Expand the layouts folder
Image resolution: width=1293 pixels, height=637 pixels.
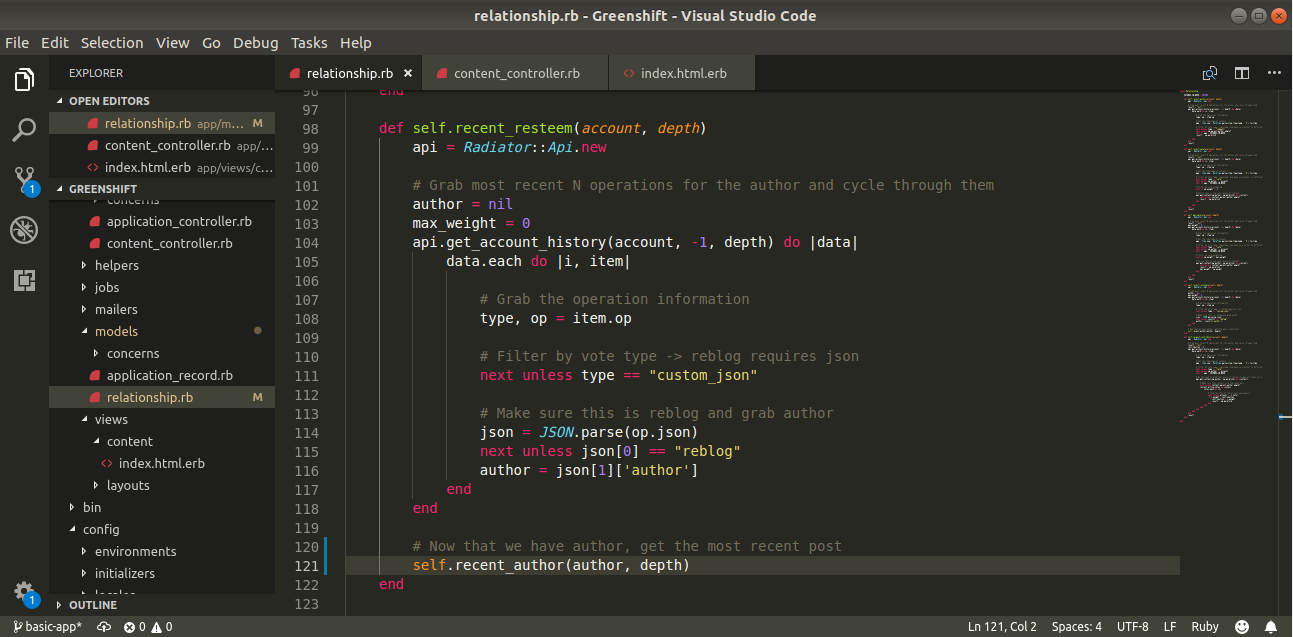162,485
